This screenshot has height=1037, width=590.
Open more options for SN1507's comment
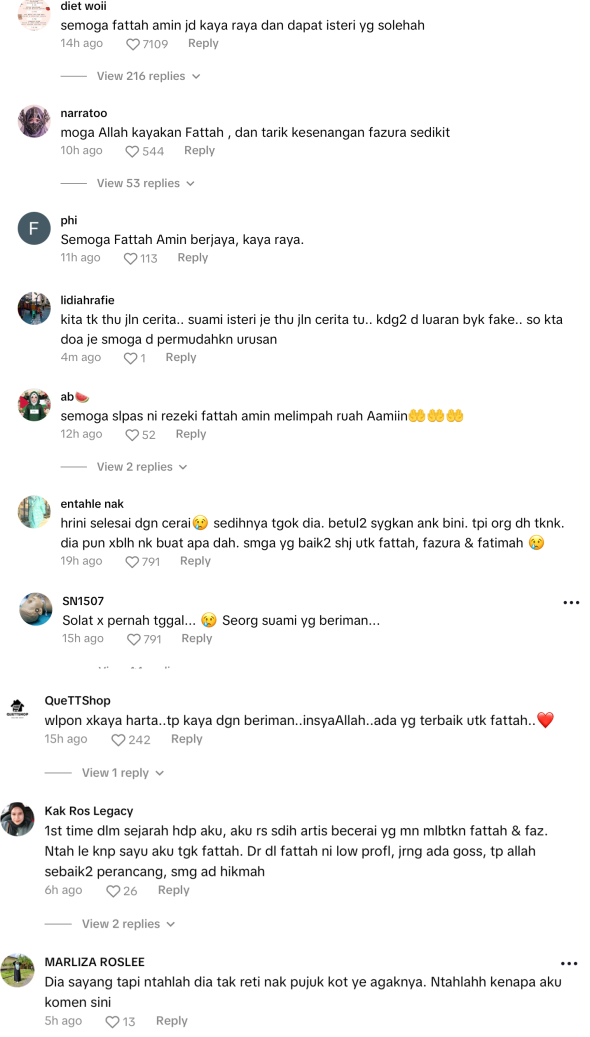[571, 602]
